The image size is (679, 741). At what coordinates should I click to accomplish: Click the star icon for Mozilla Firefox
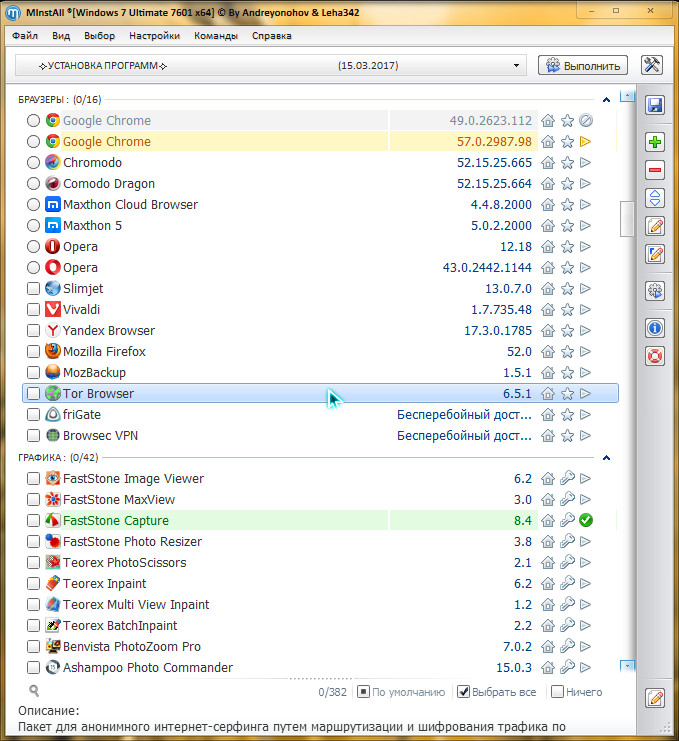coord(567,352)
